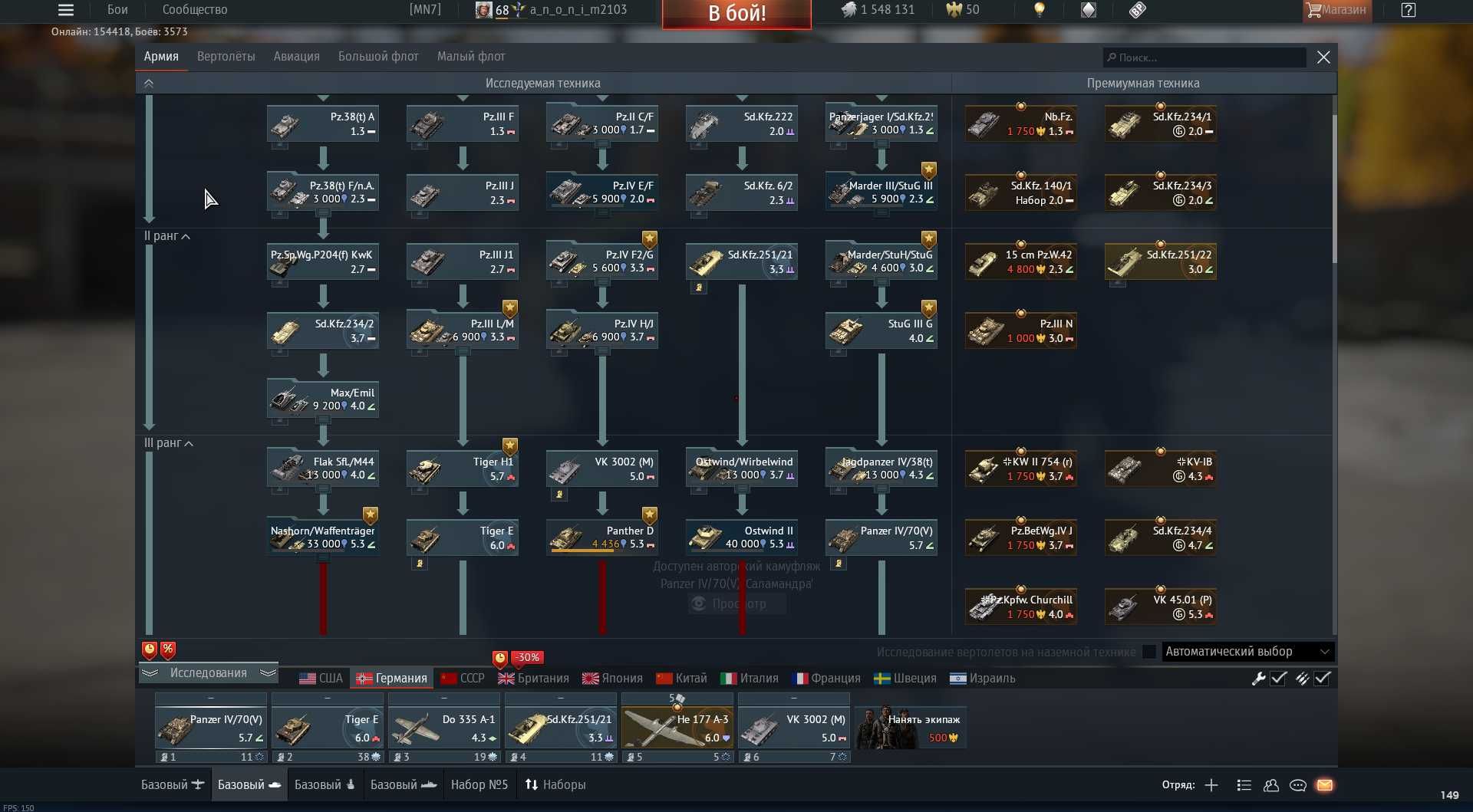Select the Набор №5 preset
The image size is (1473, 812).
(x=479, y=785)
